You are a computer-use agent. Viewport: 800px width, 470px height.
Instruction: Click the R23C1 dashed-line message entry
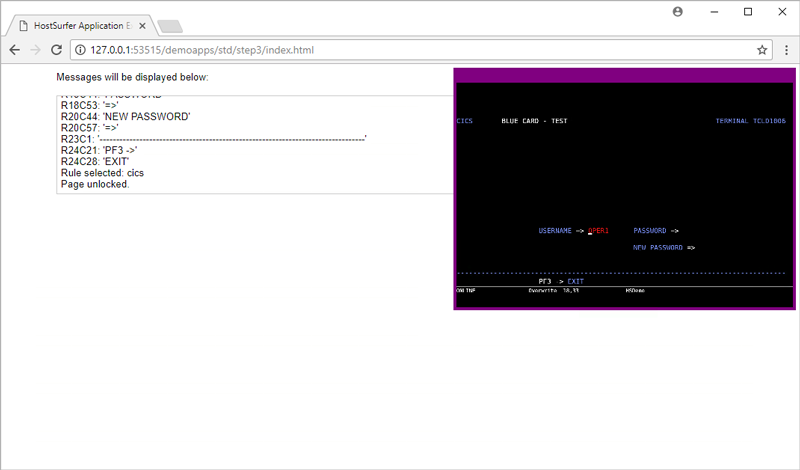[x=214, y=139]
